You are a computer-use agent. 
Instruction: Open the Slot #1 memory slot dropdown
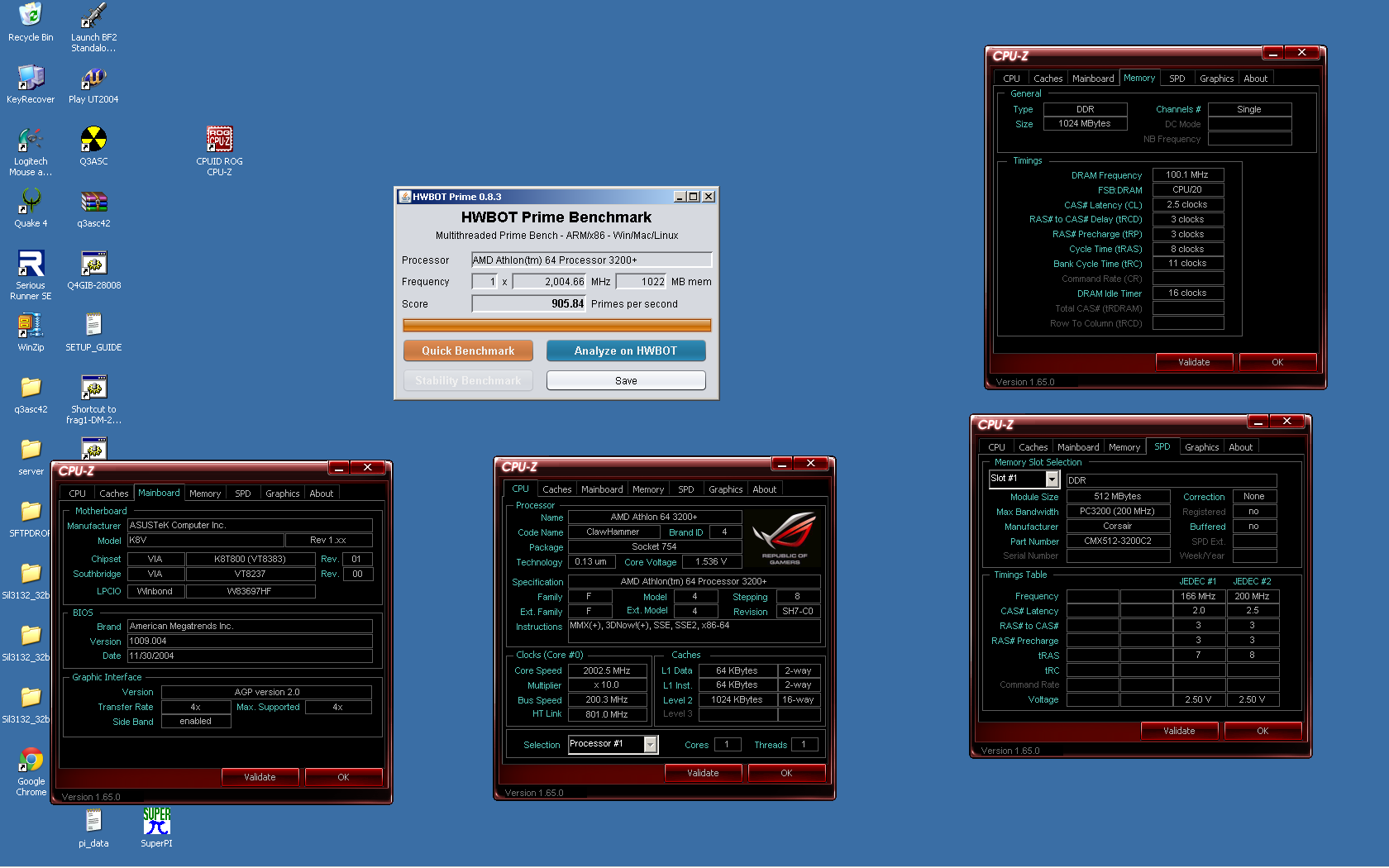coord(1052,479)
